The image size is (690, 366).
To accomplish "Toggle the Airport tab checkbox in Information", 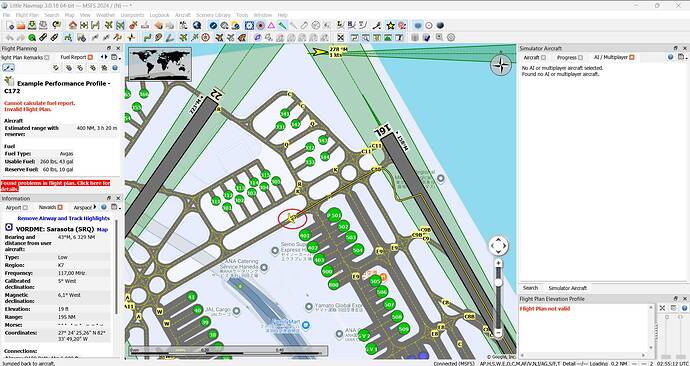I will click(26, 207).
